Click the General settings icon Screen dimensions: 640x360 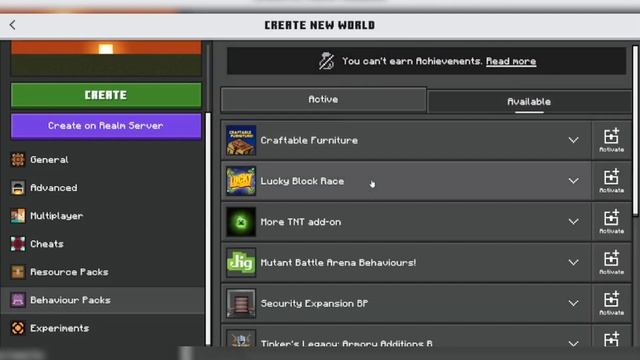click(x=18, y=160)
